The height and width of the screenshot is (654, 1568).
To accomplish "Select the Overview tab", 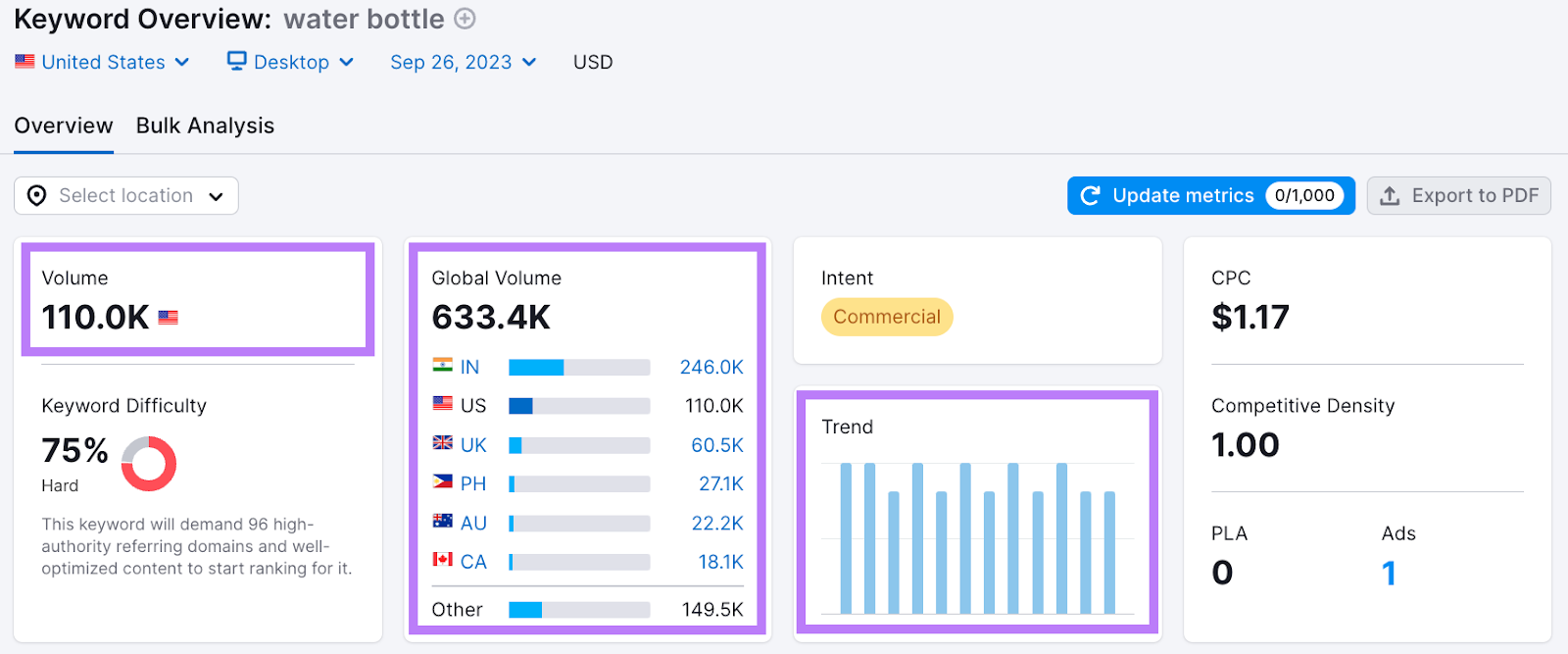I will (x=64, y=126).
